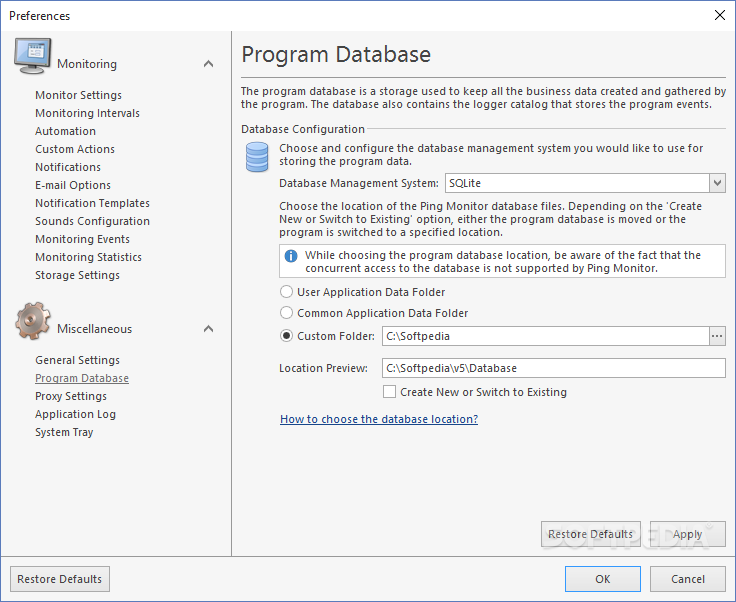Viewport: 736px width, 602px height.
Task: Click the Miscellaneous section header text
Action: (94, 329)
